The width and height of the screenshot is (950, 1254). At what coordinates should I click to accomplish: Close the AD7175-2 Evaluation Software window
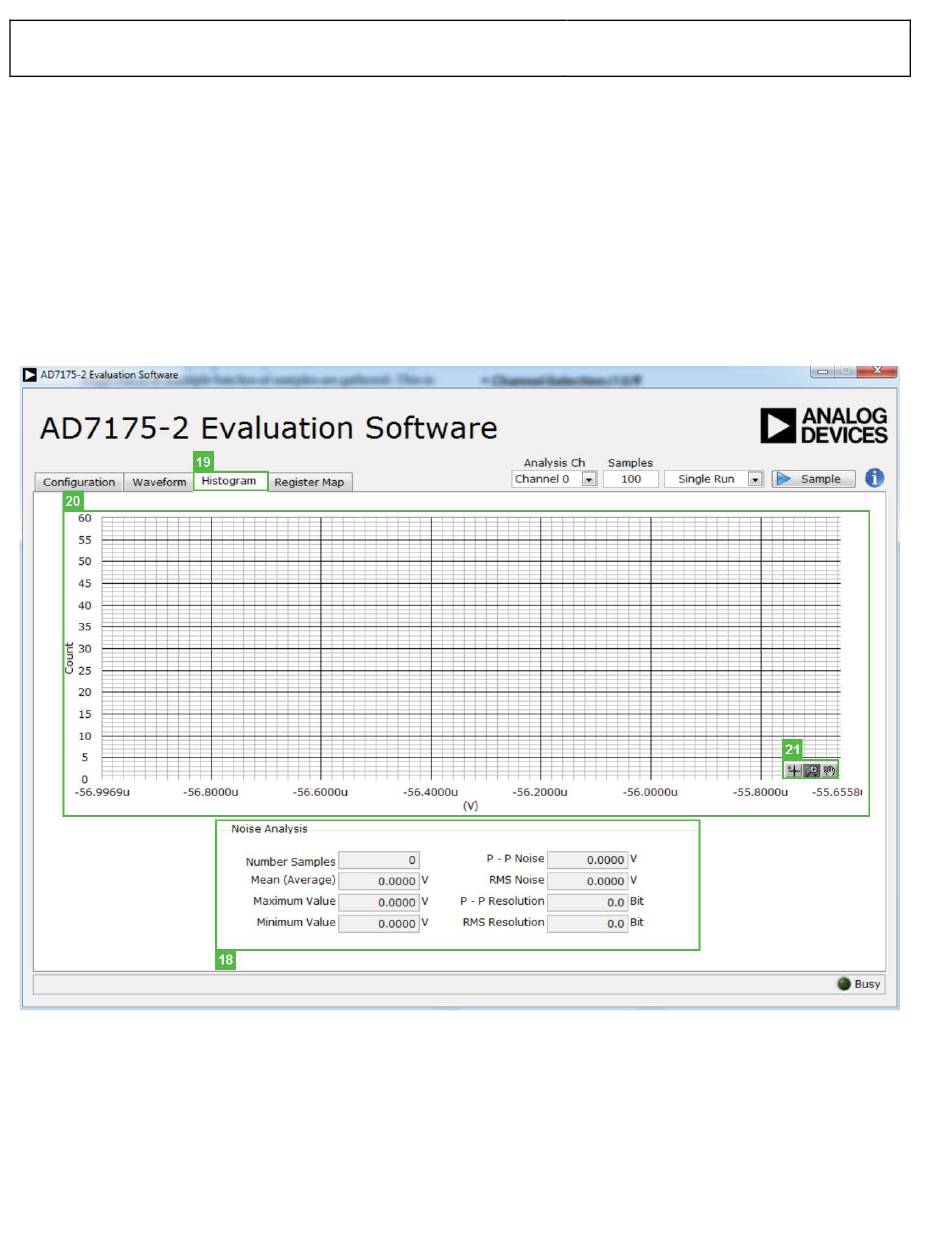[x=879, y=372]
